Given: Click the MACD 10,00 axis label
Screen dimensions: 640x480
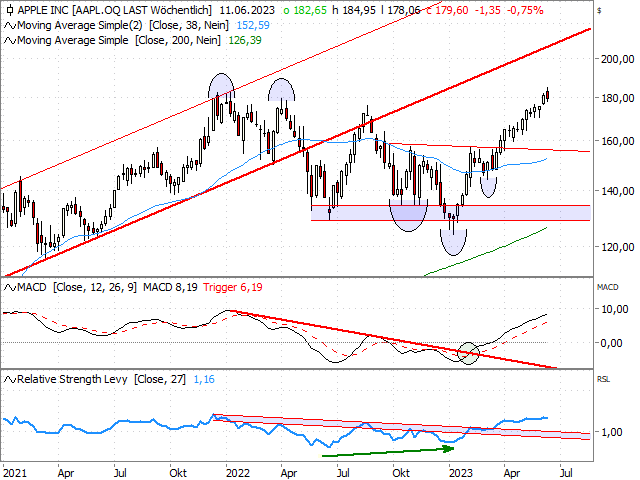Looking at the screenshot, I should click(x=615, y=309).
